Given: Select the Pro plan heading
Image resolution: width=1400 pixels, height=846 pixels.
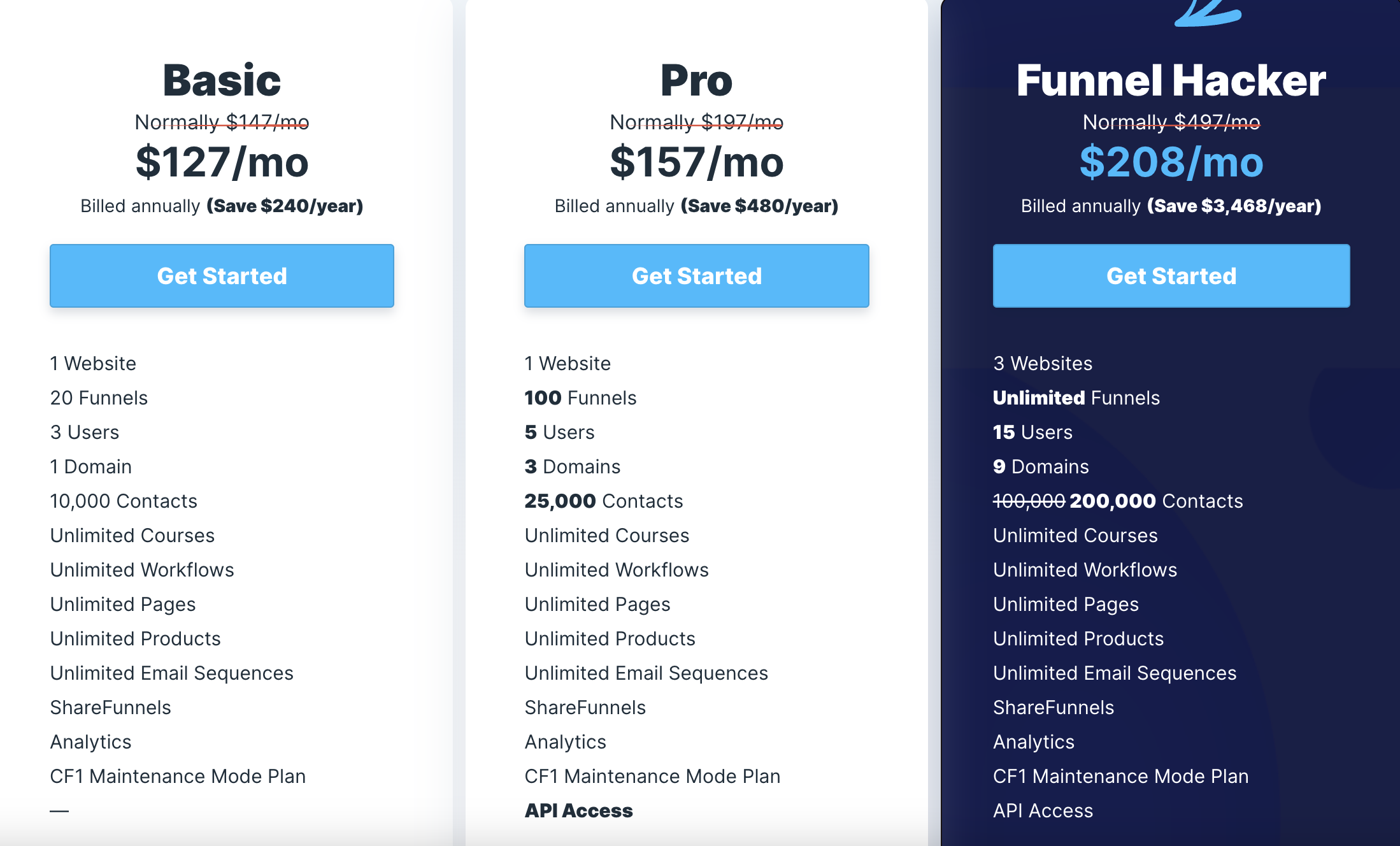Looking at the screenshot, I should point(696,78).
